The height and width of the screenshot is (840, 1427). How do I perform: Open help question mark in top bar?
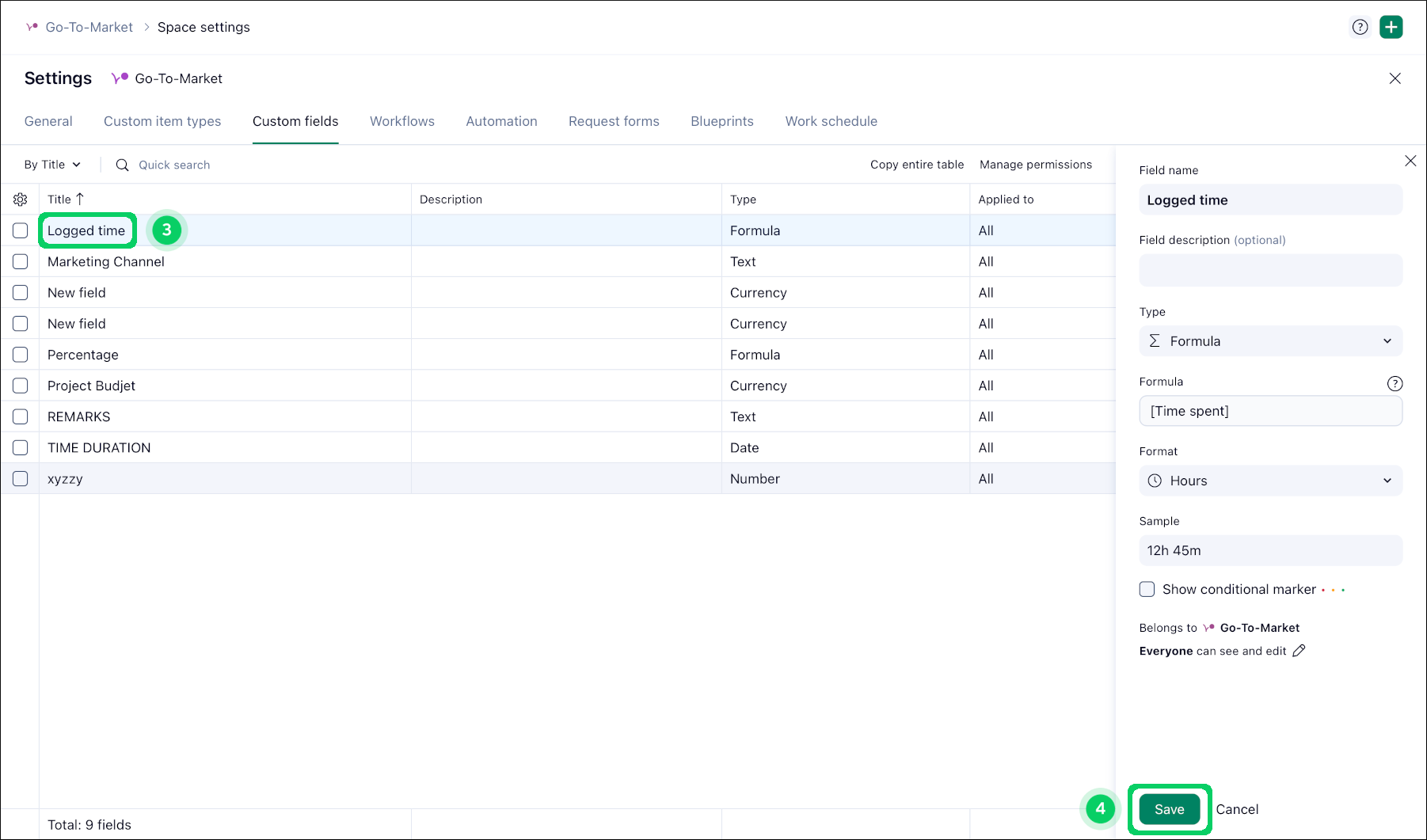click(1360, 27)
